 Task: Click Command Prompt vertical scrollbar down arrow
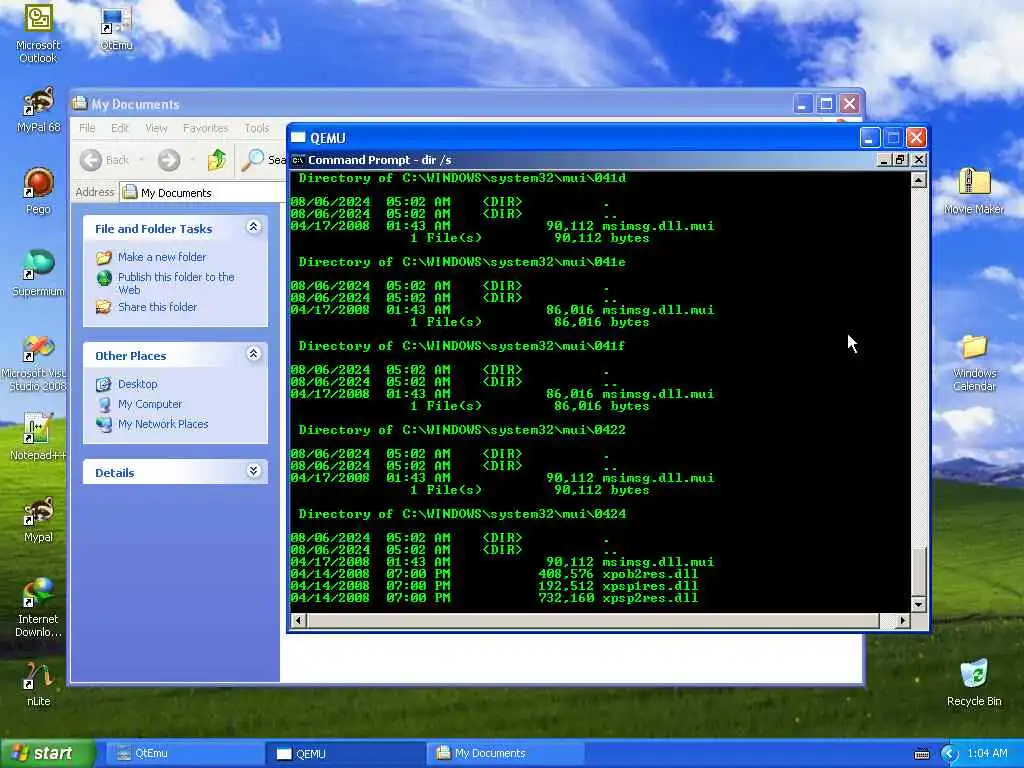[x=918, y=605]
